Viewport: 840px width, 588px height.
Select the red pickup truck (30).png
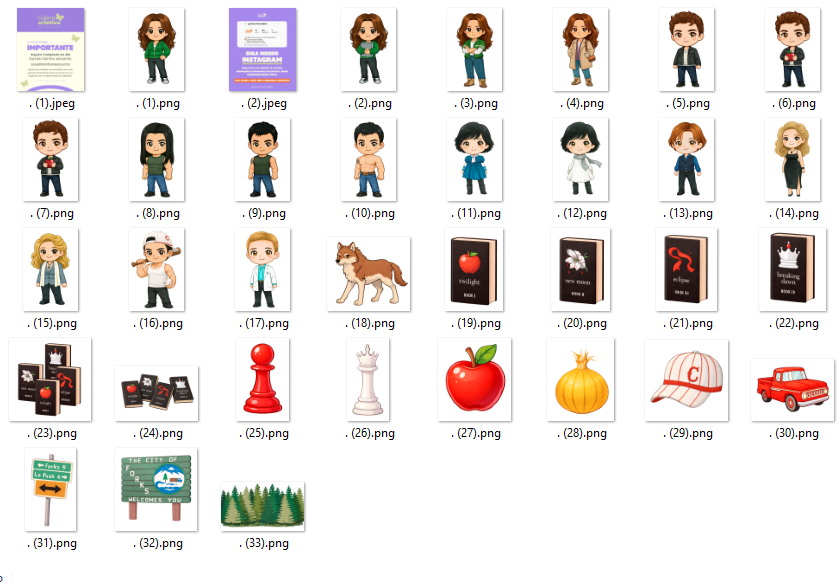[793, 390]
